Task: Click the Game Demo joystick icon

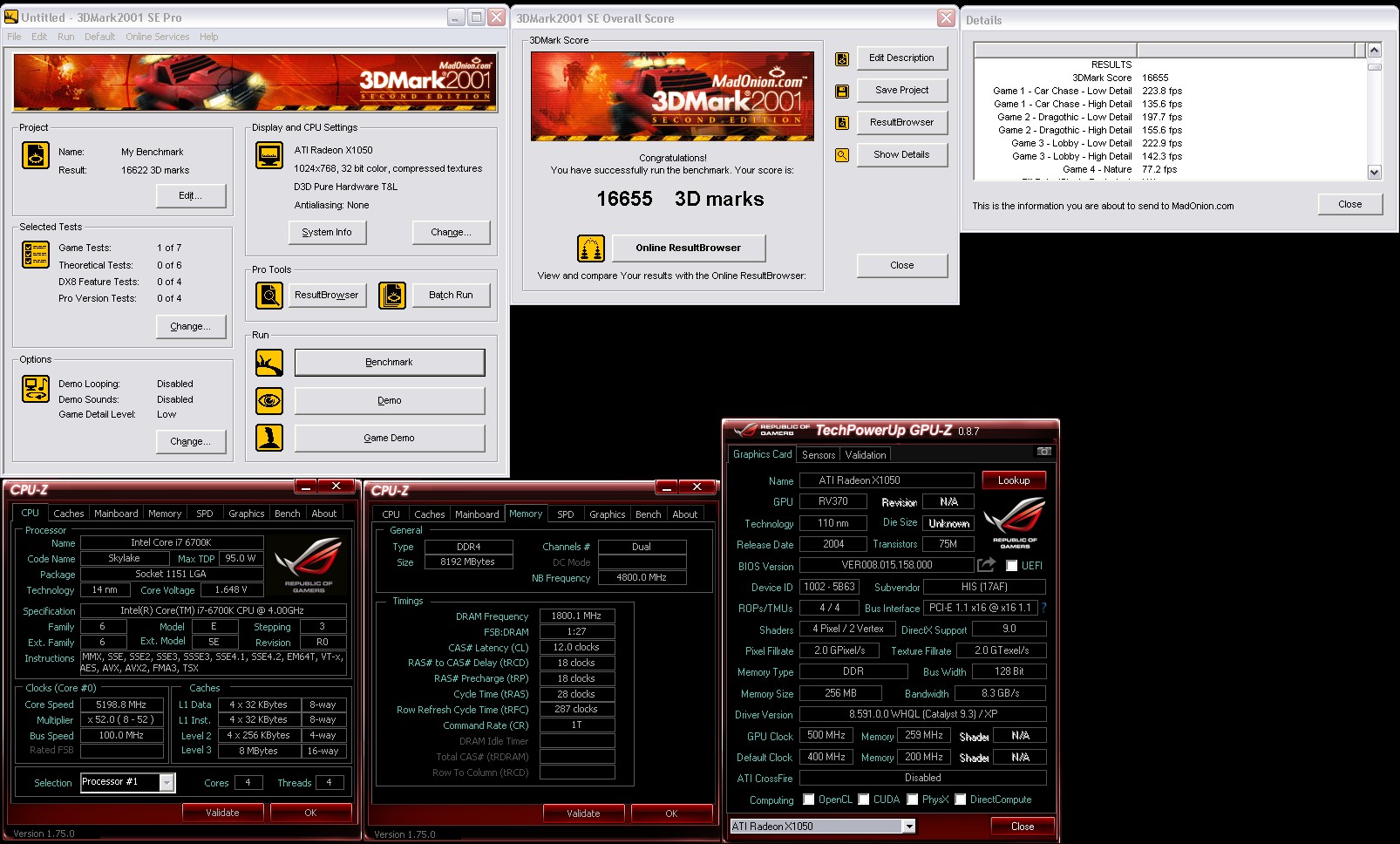Action: tap(269, 438)
